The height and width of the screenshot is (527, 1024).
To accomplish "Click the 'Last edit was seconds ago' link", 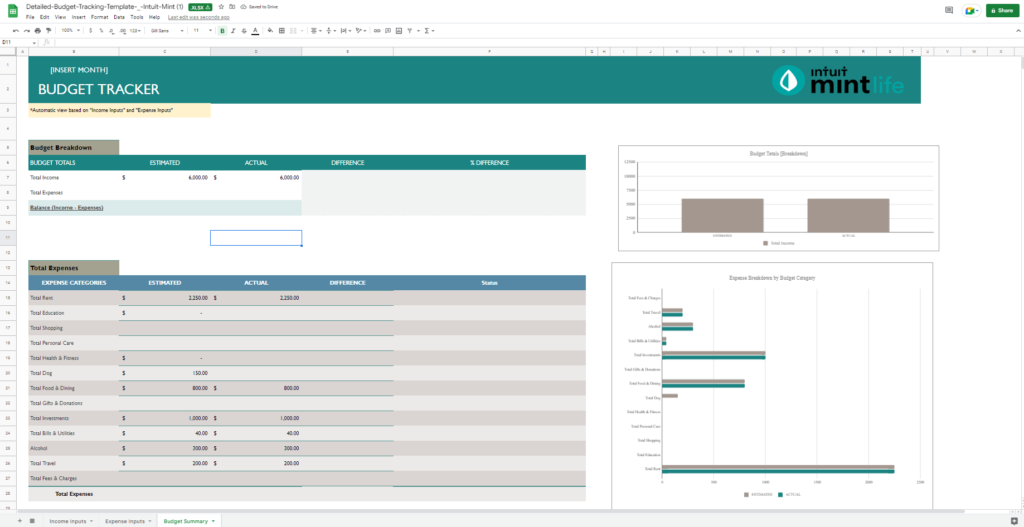I will (x=198, y=17).
